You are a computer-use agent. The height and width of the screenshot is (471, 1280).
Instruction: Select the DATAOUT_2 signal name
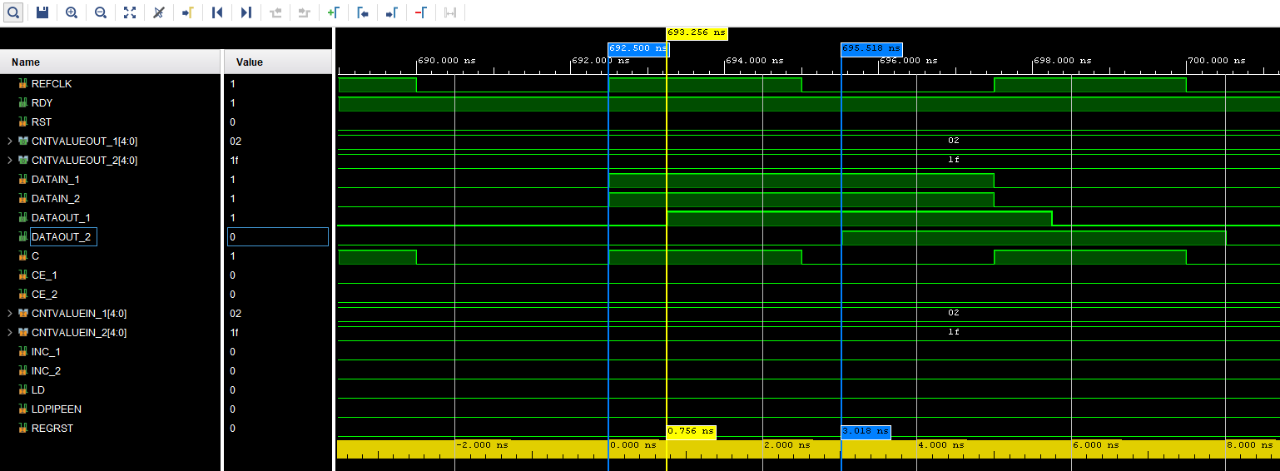click(x=61, y=237)
